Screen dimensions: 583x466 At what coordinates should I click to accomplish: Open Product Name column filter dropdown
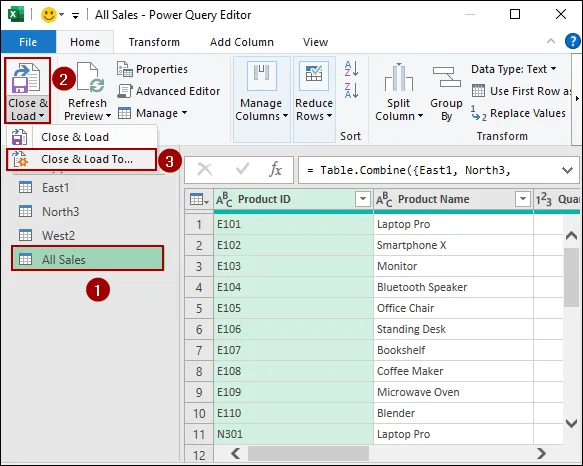pyautogui.click(x=523, y=199)
